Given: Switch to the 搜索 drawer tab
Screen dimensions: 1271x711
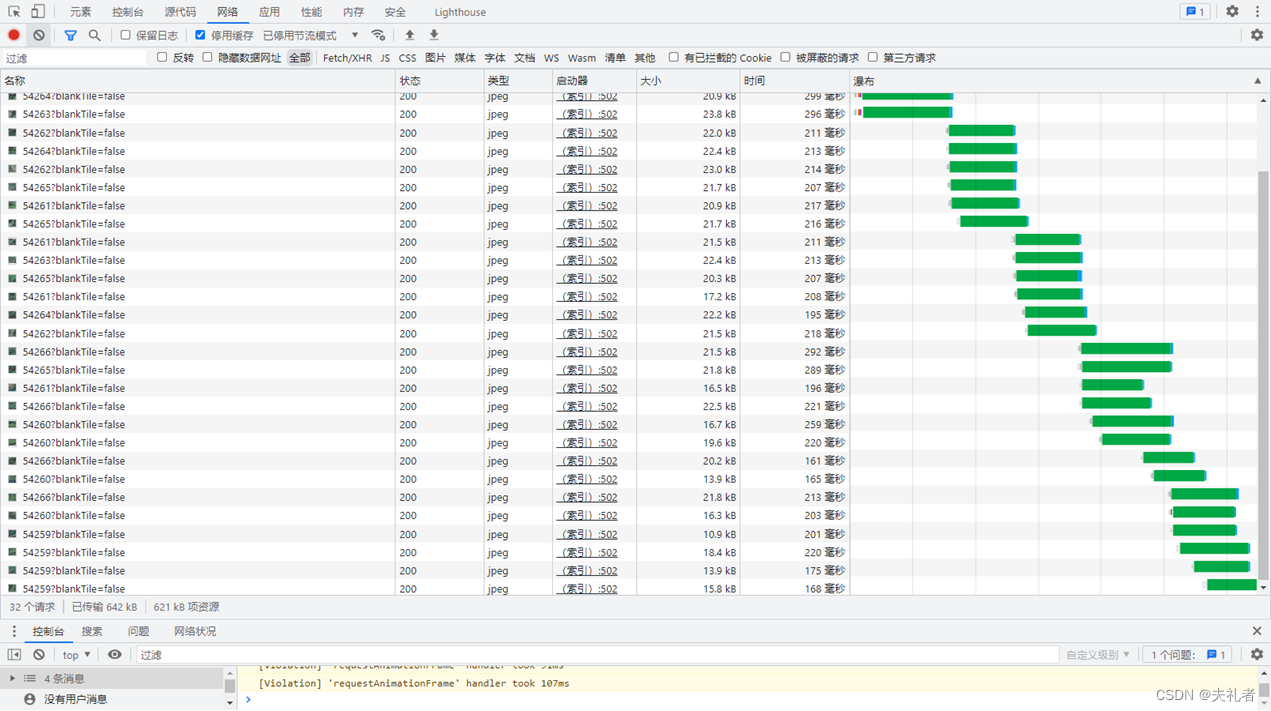Looking at the screenshot, I should point(92,631).
